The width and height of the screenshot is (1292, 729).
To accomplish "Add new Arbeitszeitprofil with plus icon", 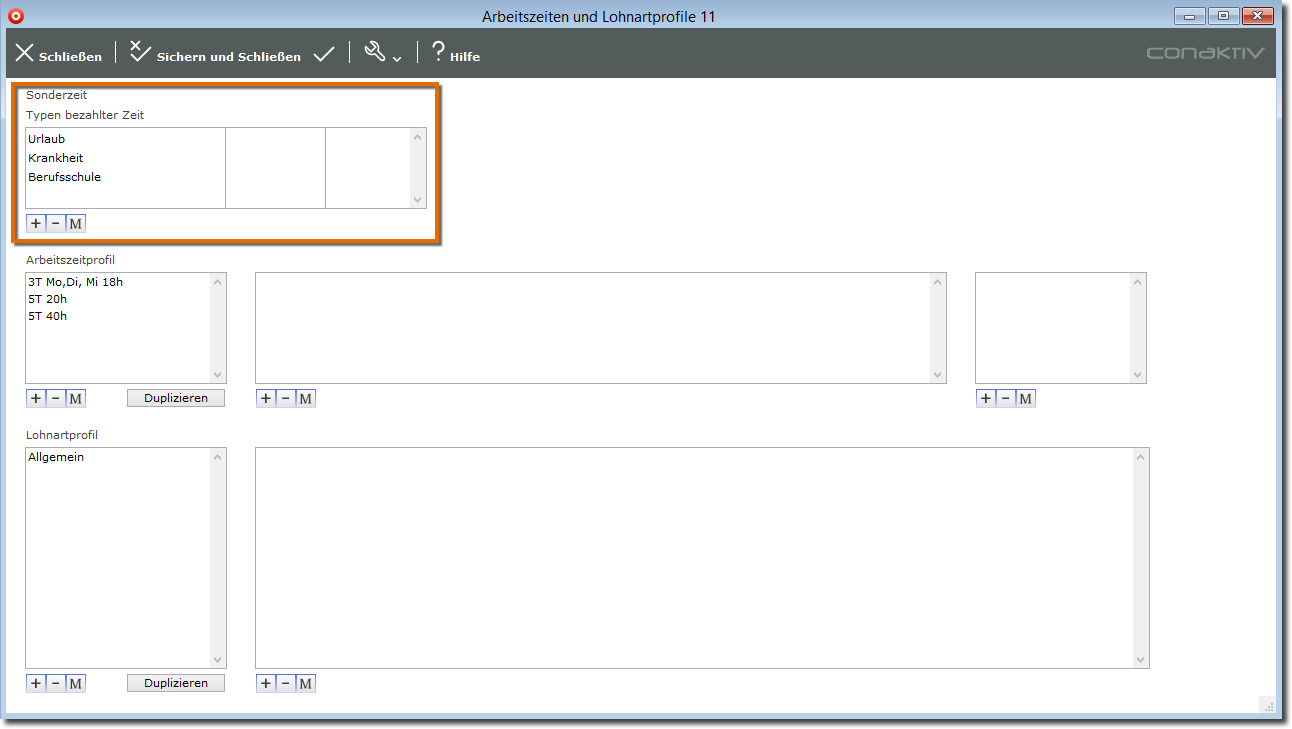I will pyautogui.click(x=36, y=398).
